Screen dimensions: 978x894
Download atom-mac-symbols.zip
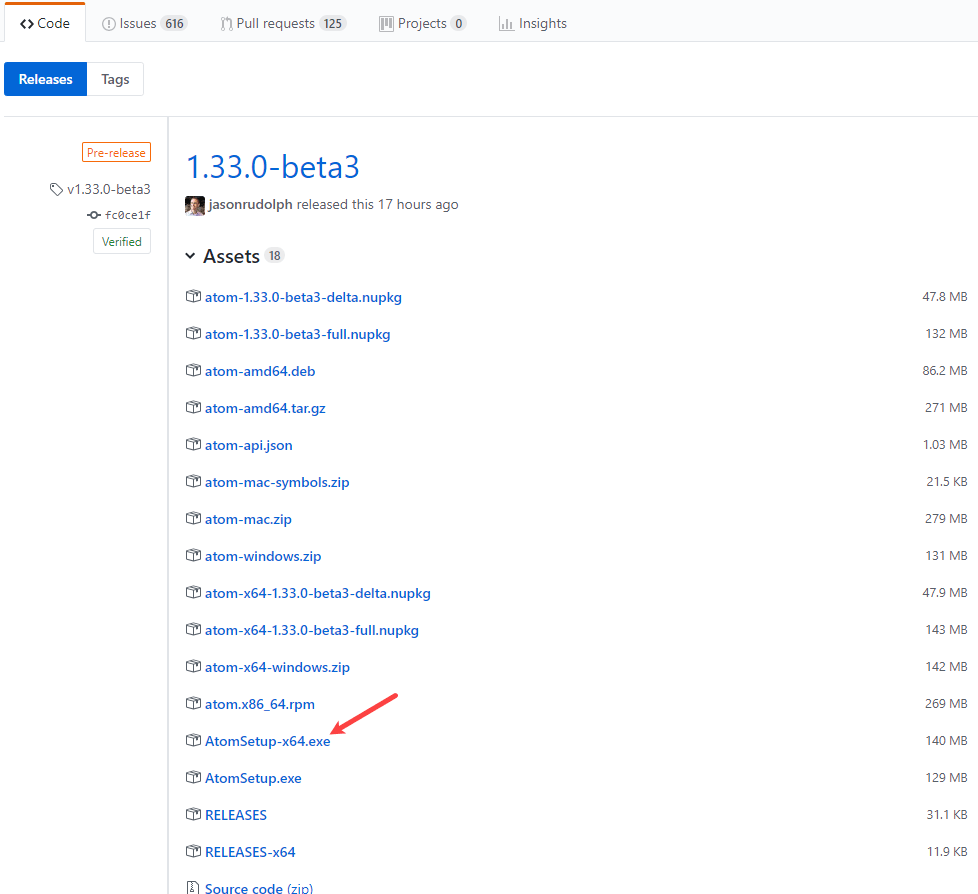coord(277,482)
